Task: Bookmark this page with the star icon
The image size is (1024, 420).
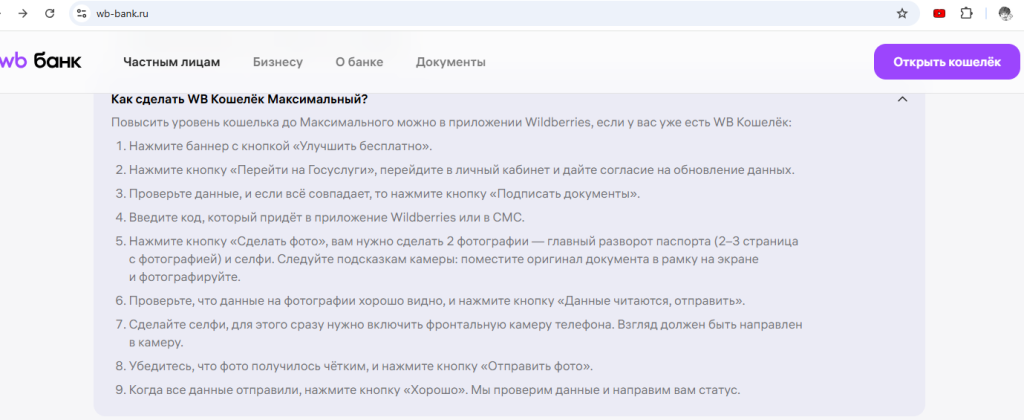Action: (x=902, y=13)
